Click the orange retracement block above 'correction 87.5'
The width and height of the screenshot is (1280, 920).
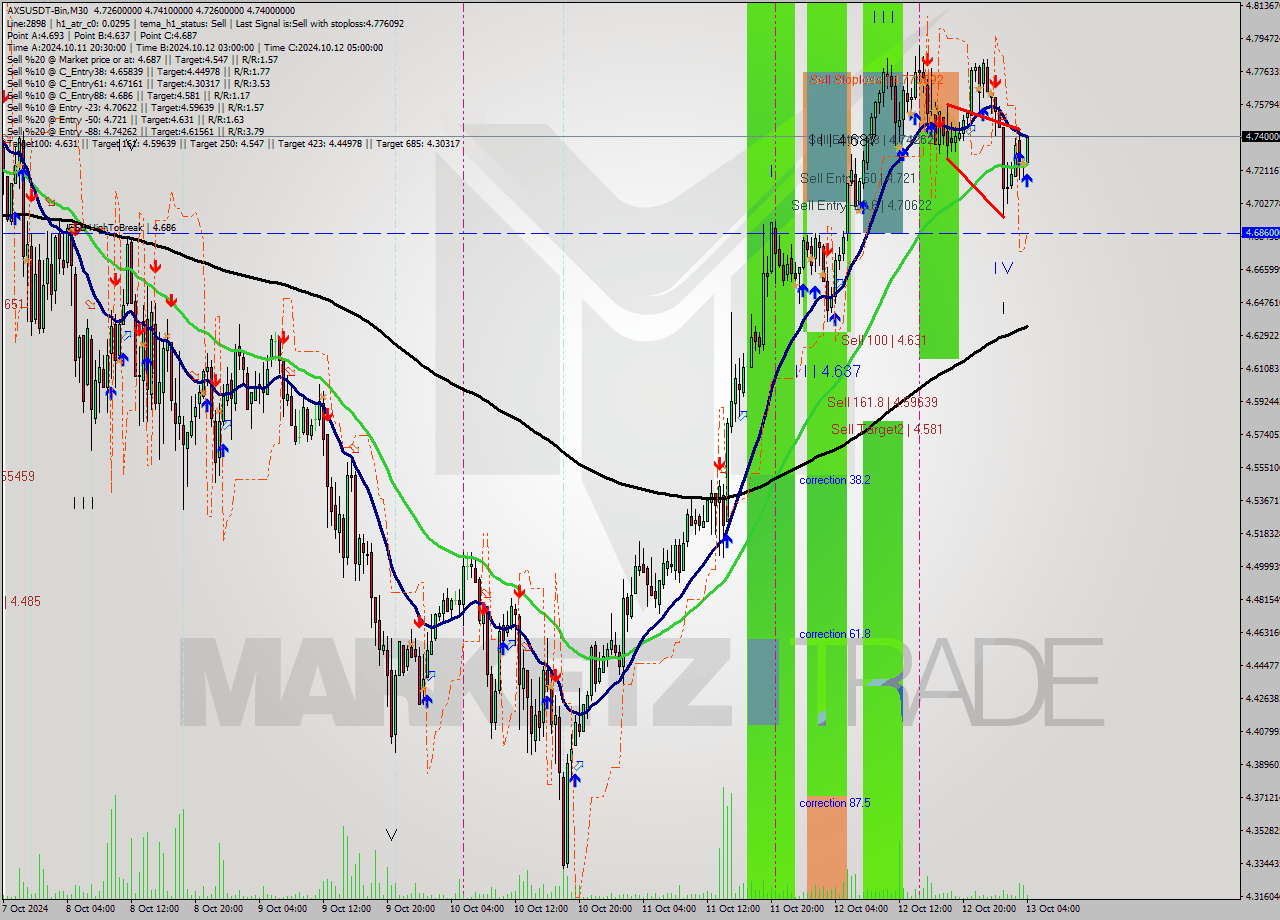pos(827,847)
